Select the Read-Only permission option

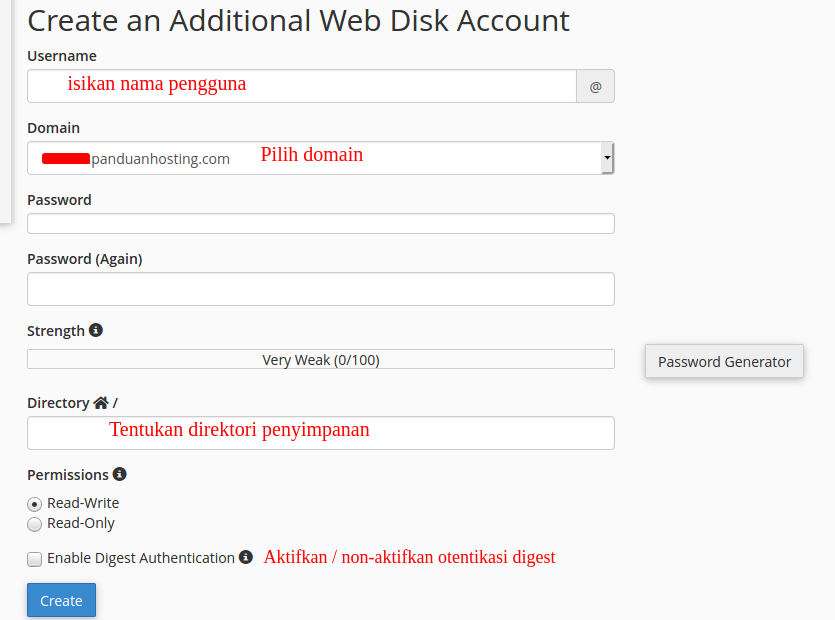tap(35, 524)
